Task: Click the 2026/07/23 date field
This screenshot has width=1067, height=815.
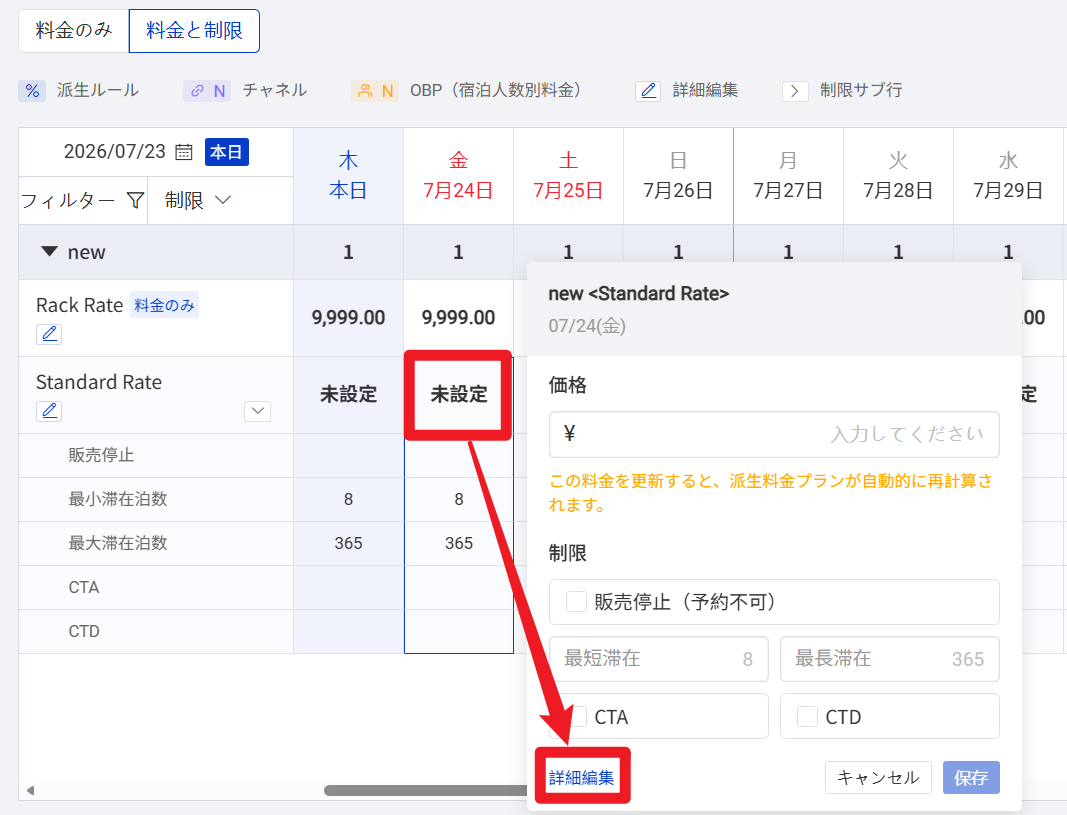Action: click(x=114, y=151)
